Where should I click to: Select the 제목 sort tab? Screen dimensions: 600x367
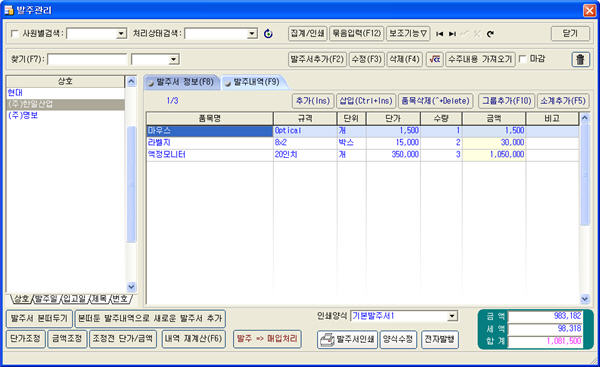99,298
